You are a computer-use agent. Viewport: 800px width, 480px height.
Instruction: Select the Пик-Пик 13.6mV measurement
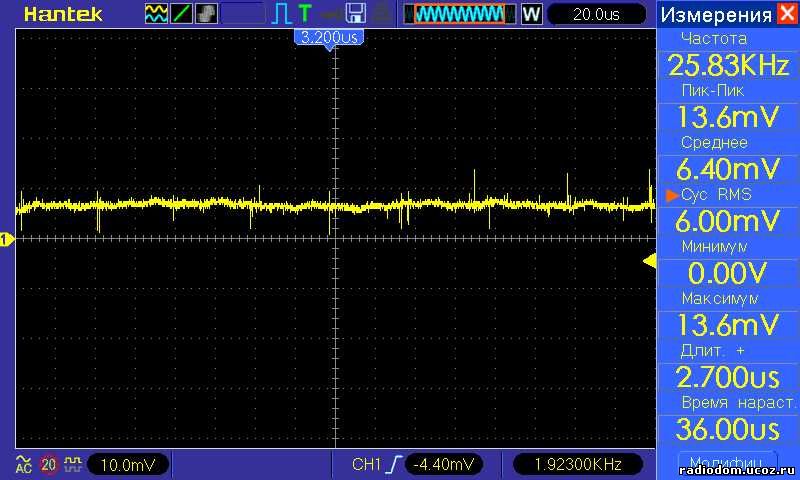(728, 107)
